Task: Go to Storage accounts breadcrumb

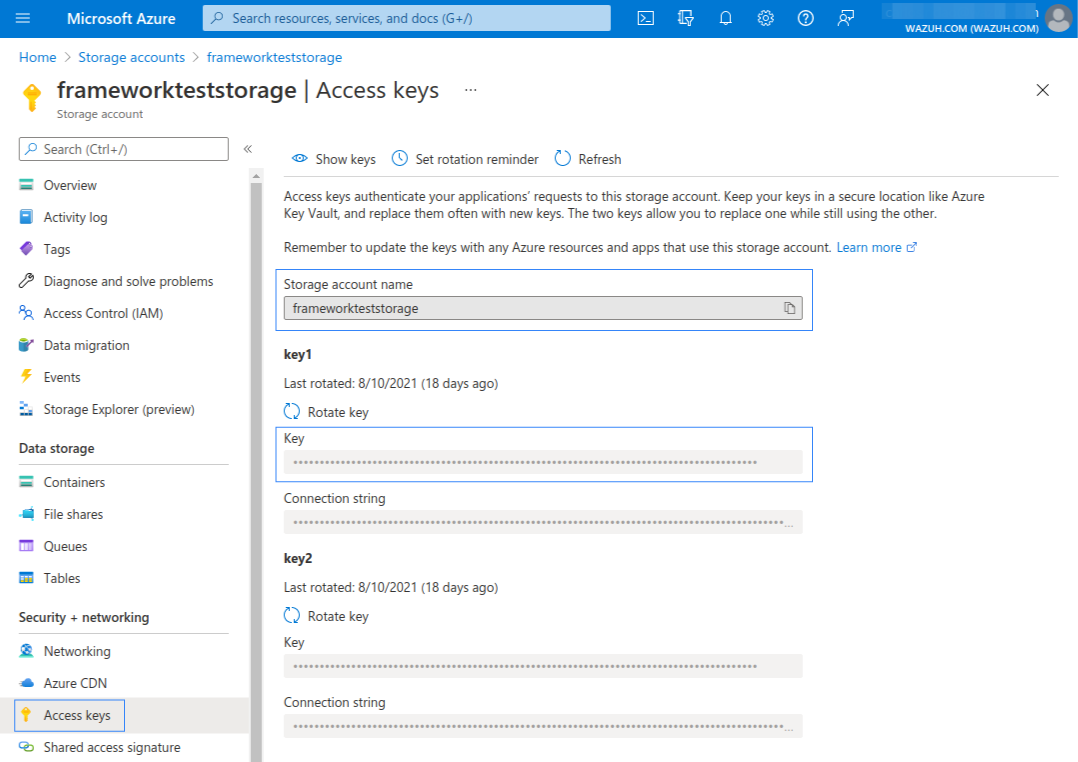Action: 131,57
